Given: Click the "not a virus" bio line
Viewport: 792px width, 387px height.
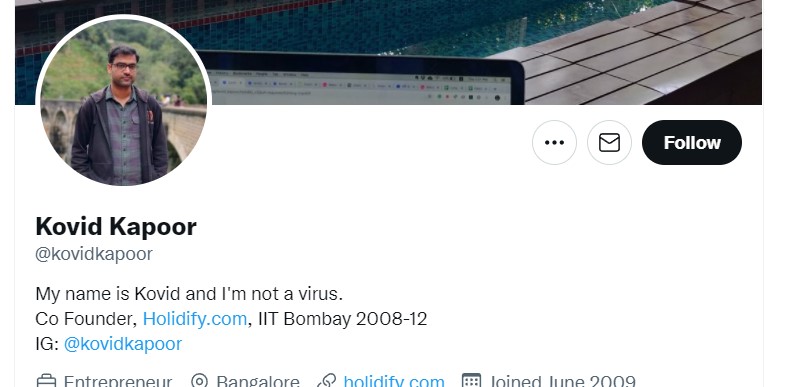Looking at the screenshot, I should click(189, 294).
